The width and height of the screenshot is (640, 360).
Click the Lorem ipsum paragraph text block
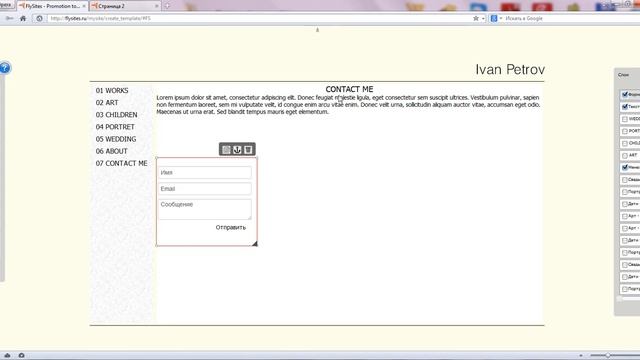coord(348,104)
